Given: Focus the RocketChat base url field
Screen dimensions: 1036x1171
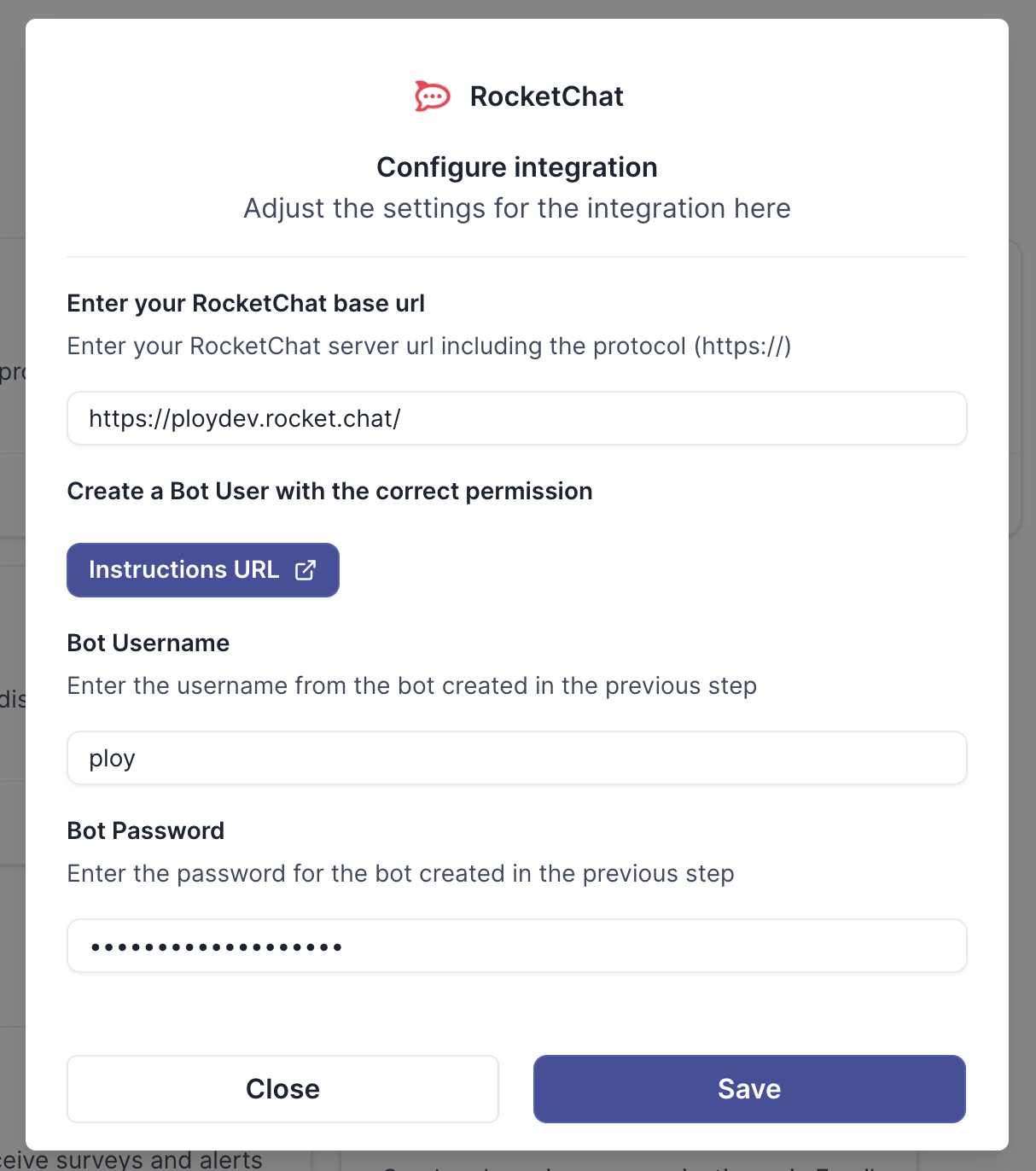Looking at the screenshot, I should tap(516, 418).
